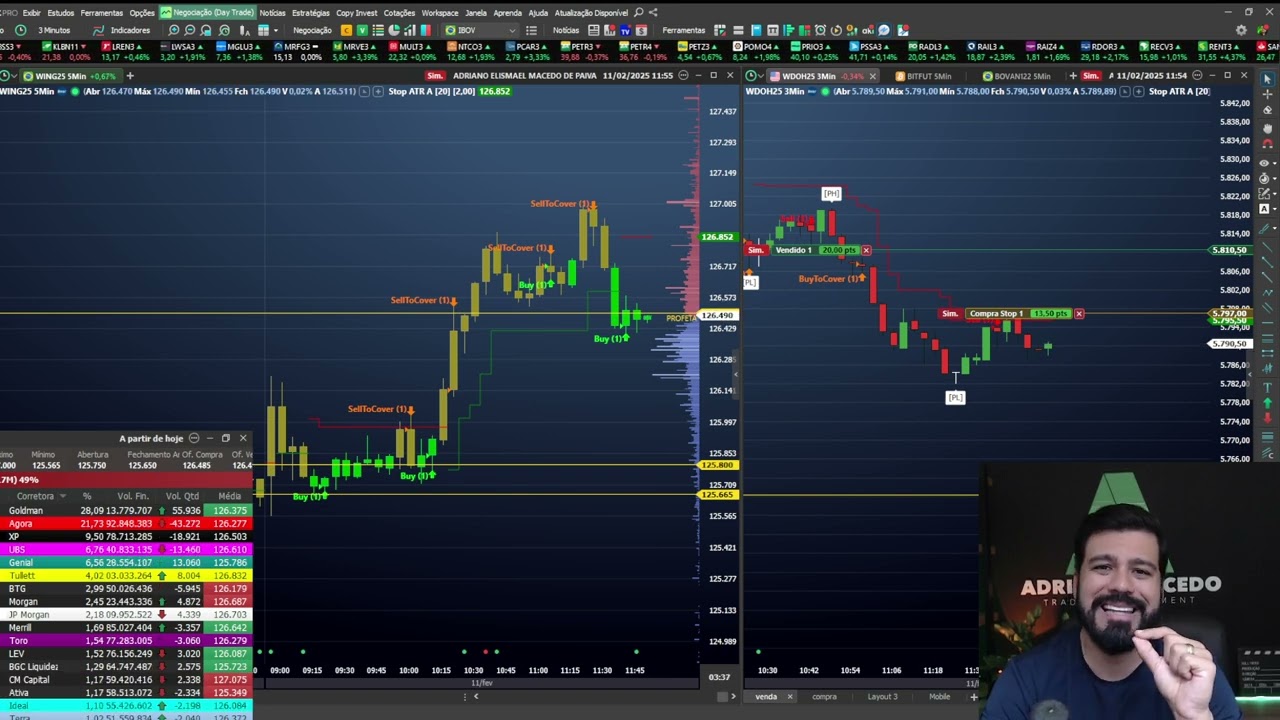Image resolution: width=1280 pixels, height=720 pixels.
Task: Select the Goldman broker row
Action: click(x=126, y=510)
